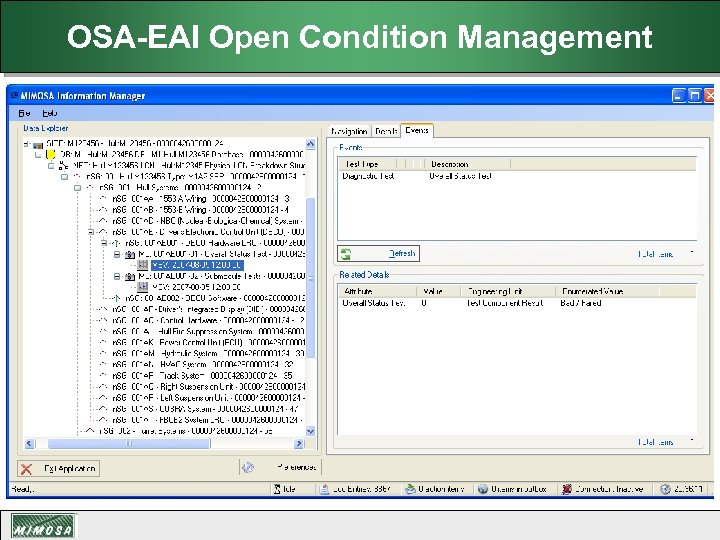
Task: Select the Events tab
Action: click(417, 130)
